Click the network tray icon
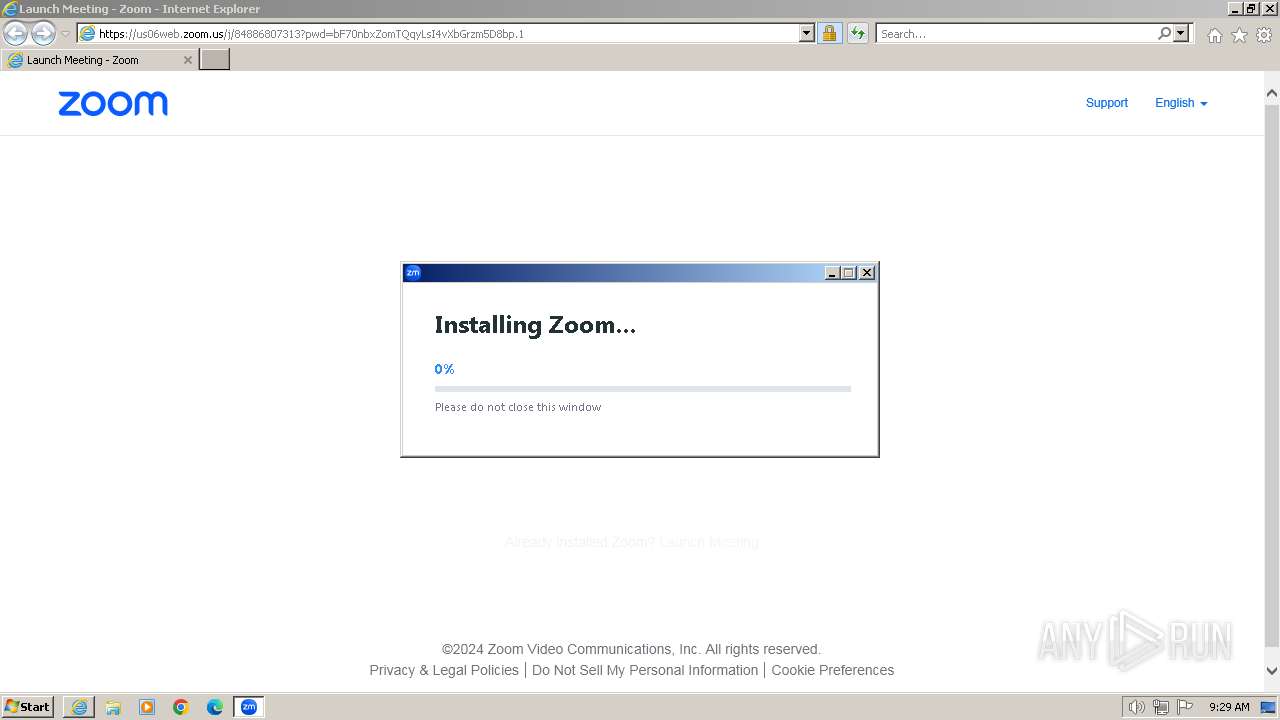This screenshot has width=1280, height=720. [x=1161, y=707]
